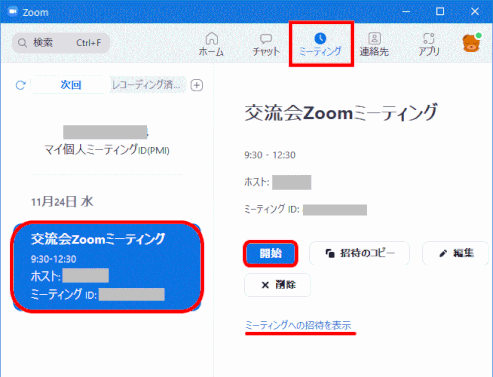The width and height of the screenshot is (493, 377).
Task: Select the 交流会Zoomミーティング list item
Action: pyautogui.click(x=107, y=267)
